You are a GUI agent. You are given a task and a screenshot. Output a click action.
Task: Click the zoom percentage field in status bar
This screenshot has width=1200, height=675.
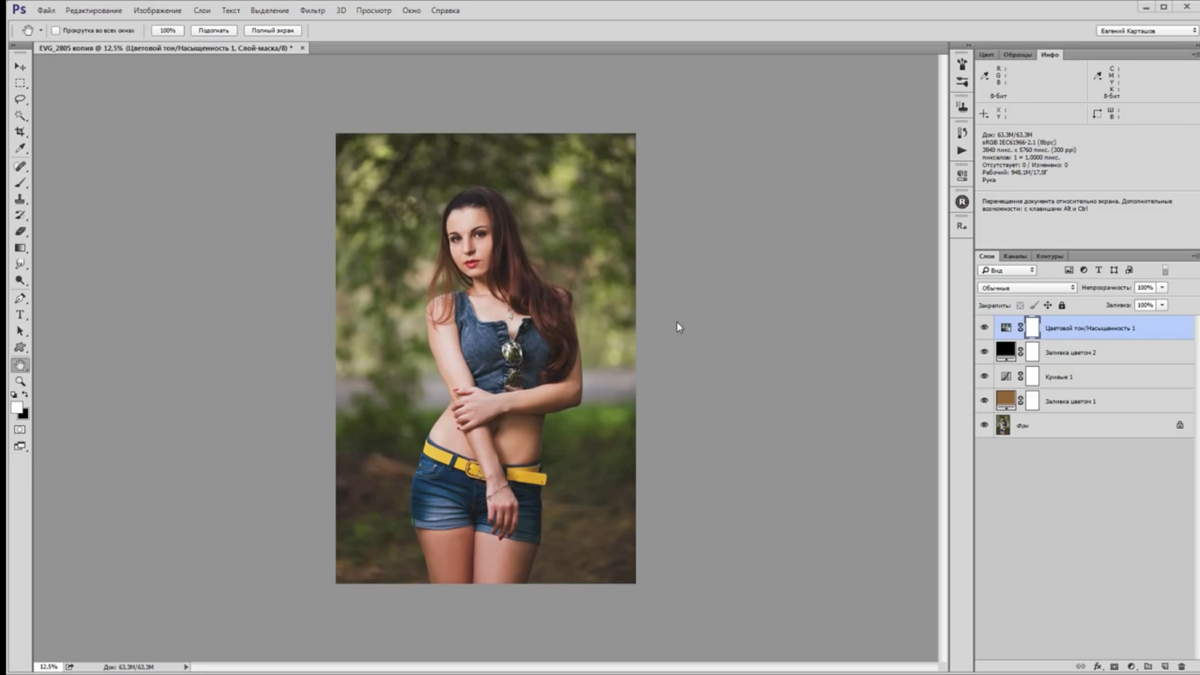pos(48,666)
